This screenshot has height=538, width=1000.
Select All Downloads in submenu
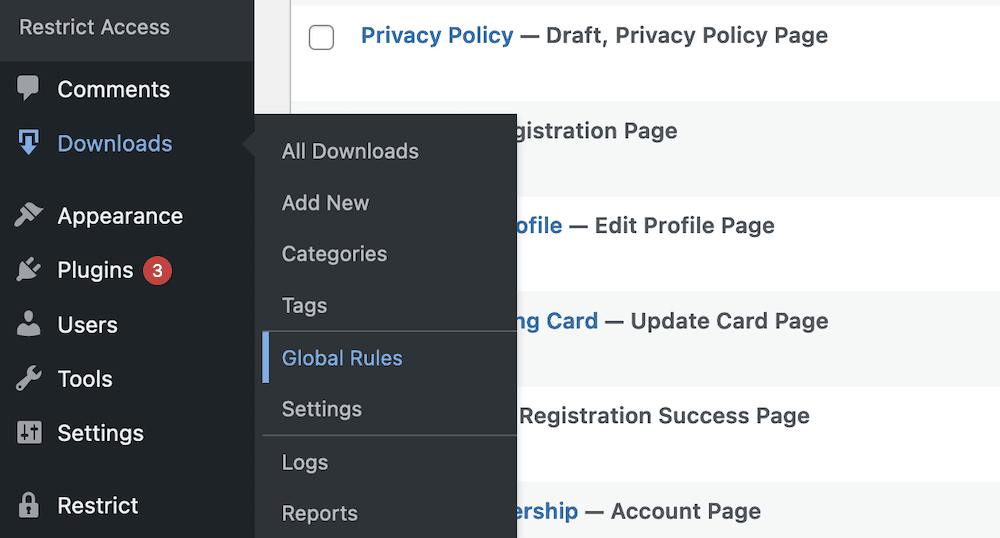(350, 151)
